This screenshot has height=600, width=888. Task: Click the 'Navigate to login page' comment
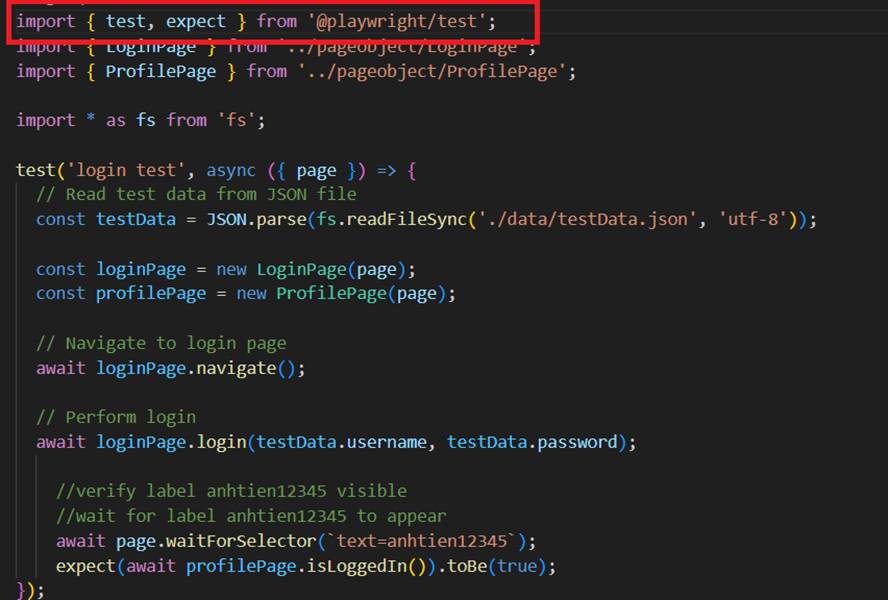click(x=161, y=343)
